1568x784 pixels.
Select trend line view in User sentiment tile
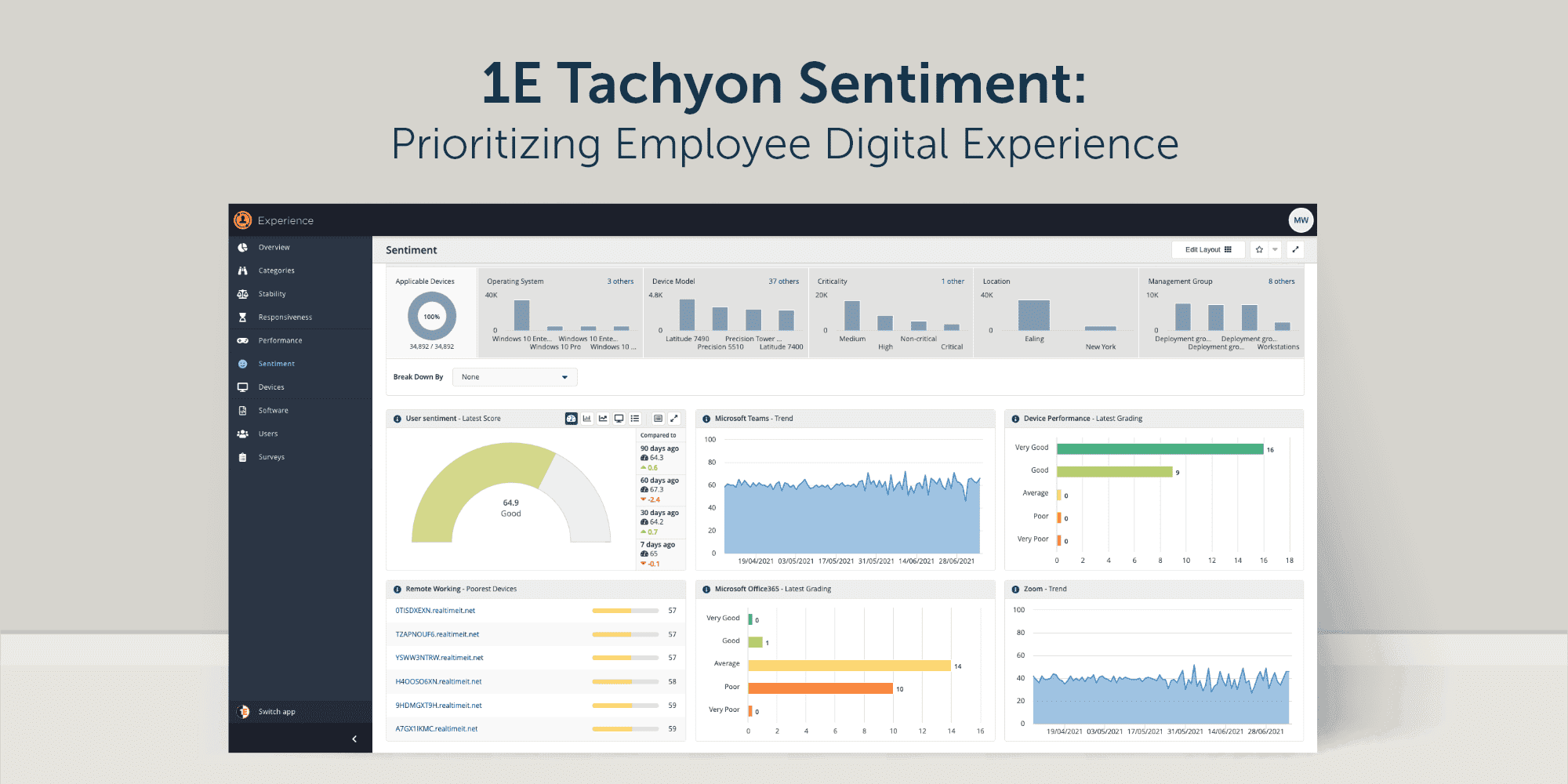pos(603,419)
